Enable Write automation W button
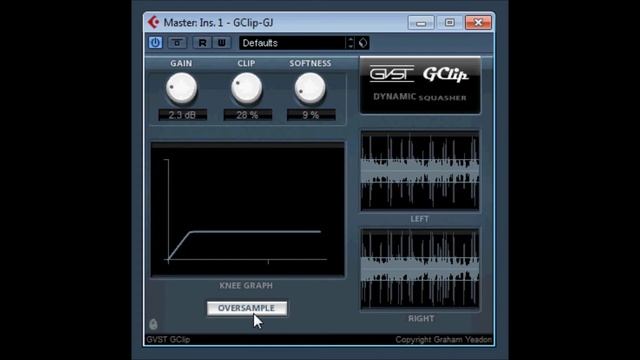Image resolution: width=640 pixels, height=360 pixels. [x=222, y=43]
